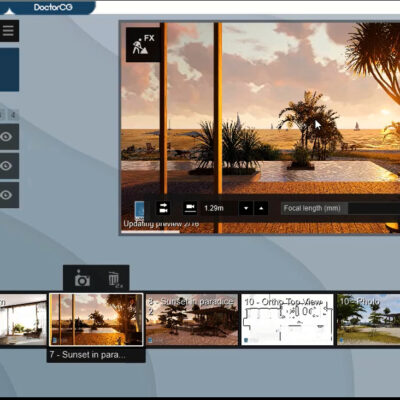Click the 'Updating preview' progress text
The image size is (400, 400).
(x=161, y=224)
